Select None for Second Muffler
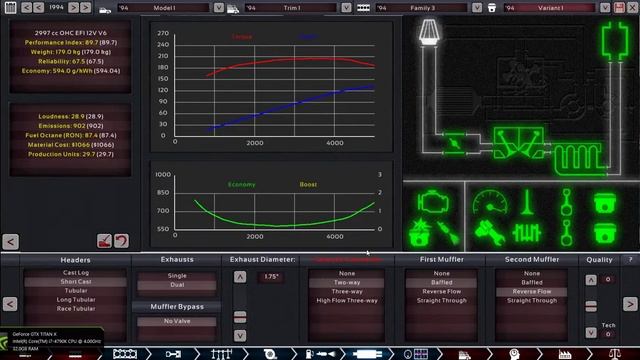 tap(531, 273)
